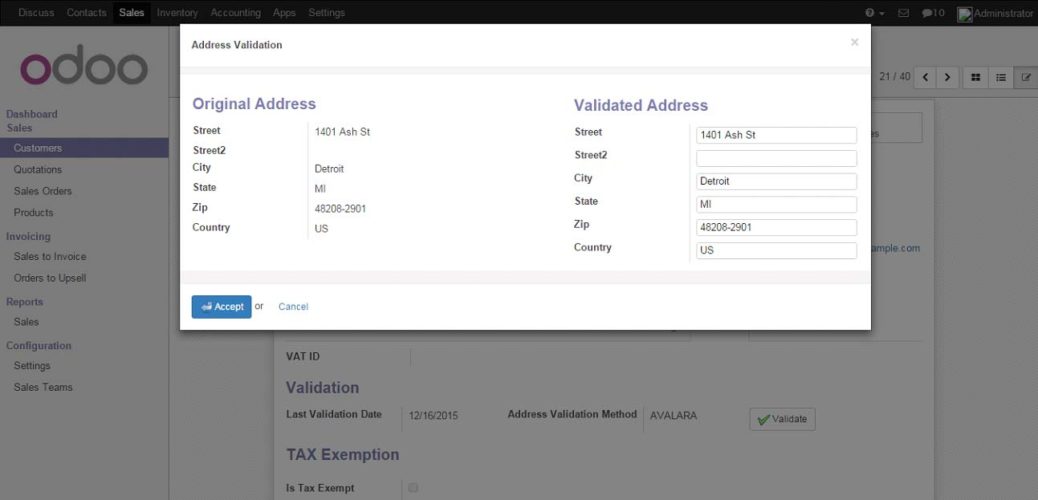The width and height of the screenshot is (1038, 500).
Task: Edit the validated Street field
Action: coord(777,135)
